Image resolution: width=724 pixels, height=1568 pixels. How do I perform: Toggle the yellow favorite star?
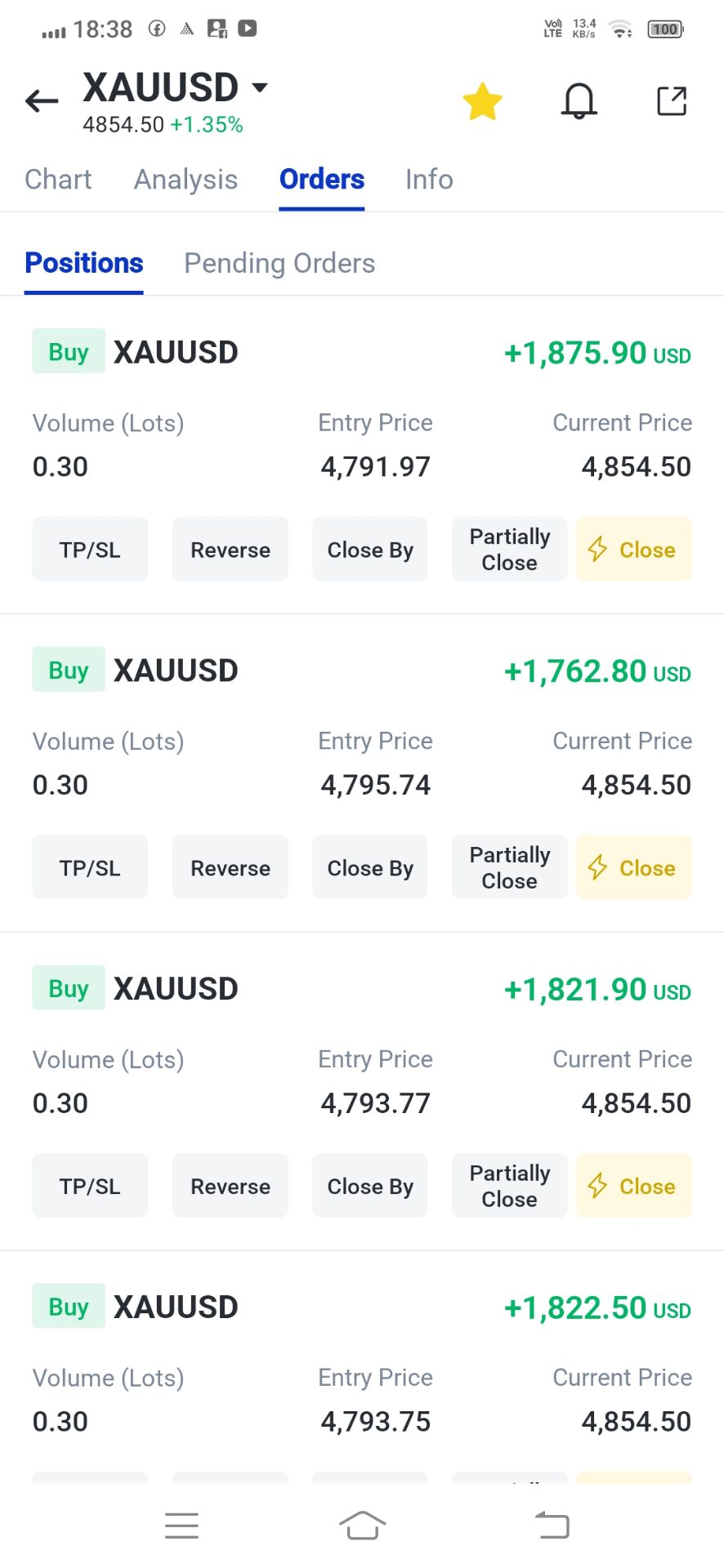click(482, 102)
